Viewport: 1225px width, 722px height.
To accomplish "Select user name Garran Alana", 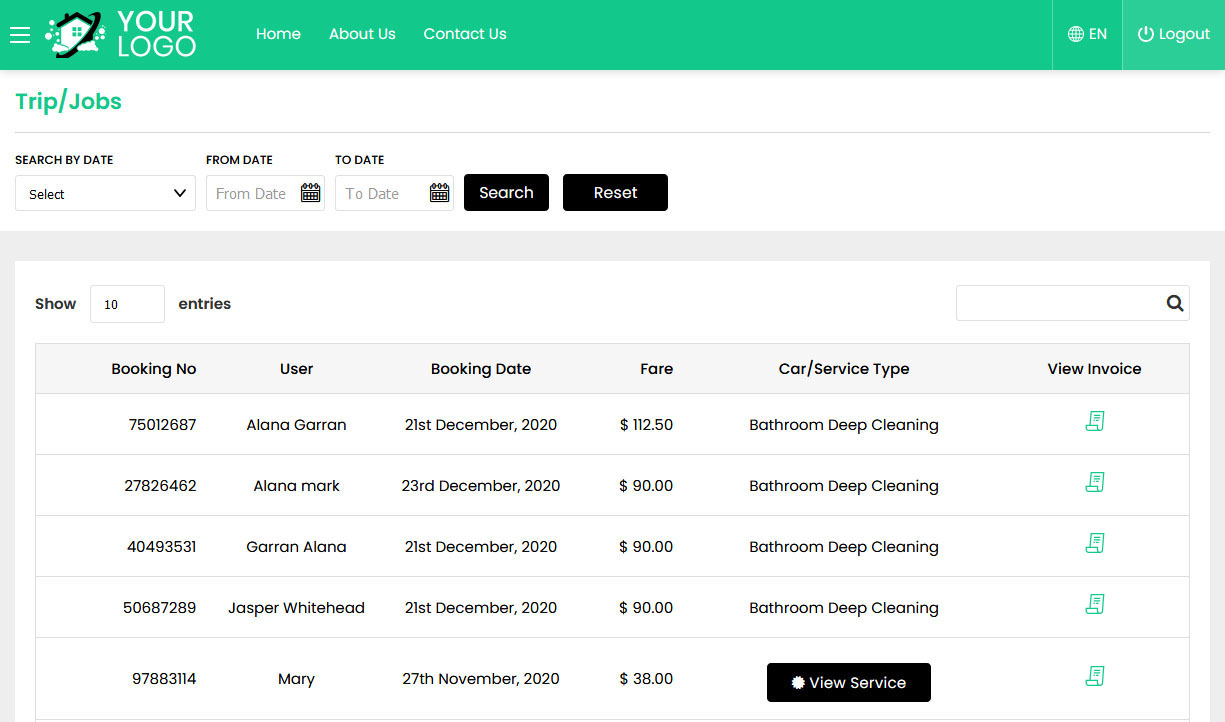I will (297, 547).
